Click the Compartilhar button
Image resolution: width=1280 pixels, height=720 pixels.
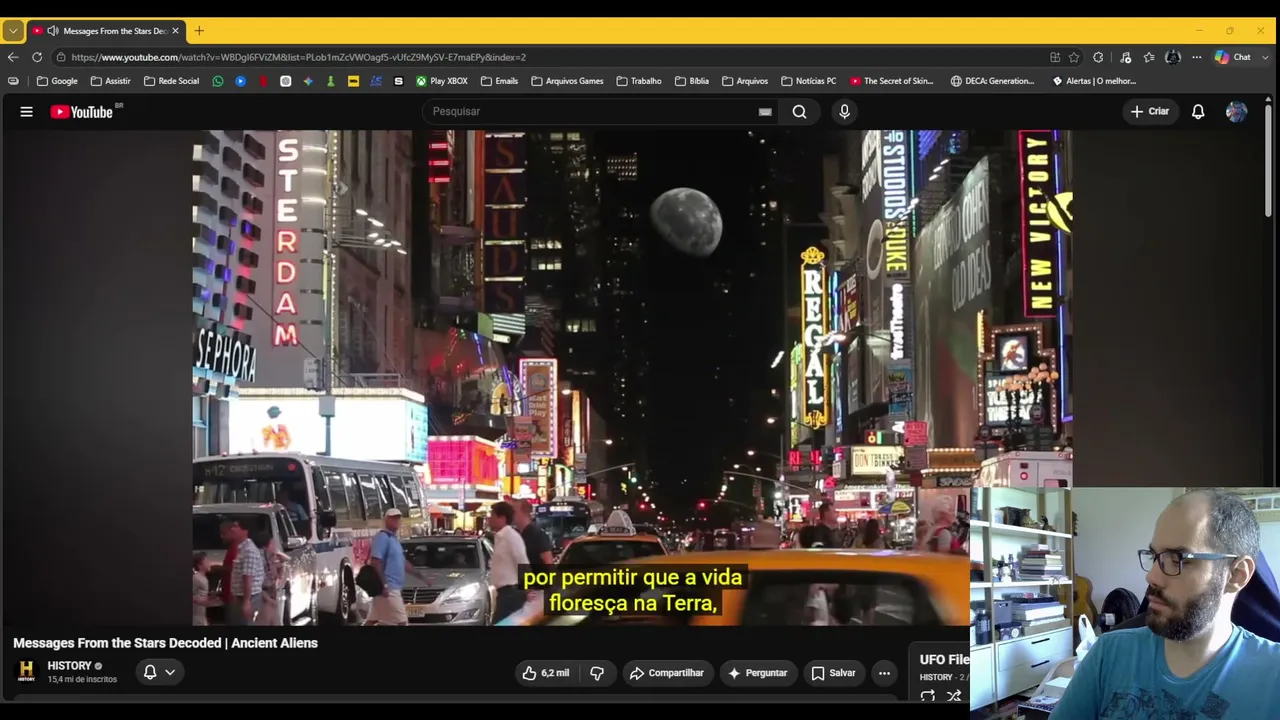click(667, 673)
